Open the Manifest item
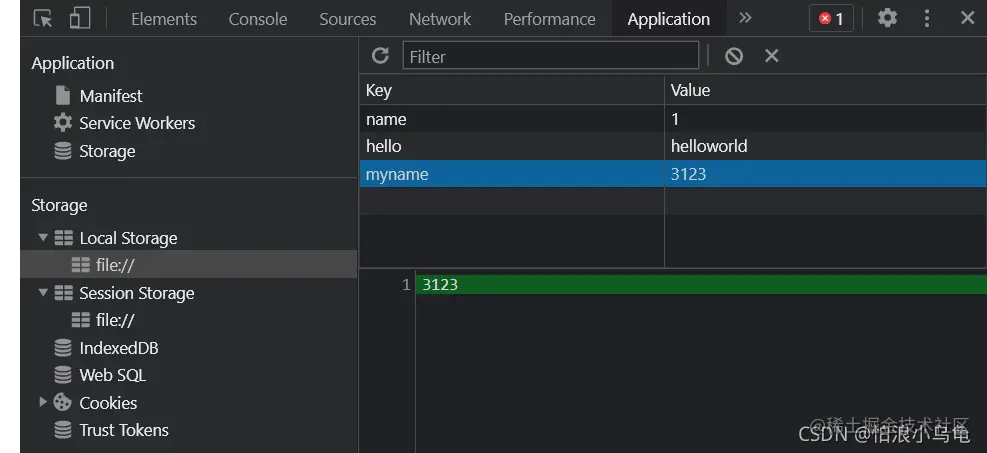Screen dimensions: 987x453 click(110, 96)
